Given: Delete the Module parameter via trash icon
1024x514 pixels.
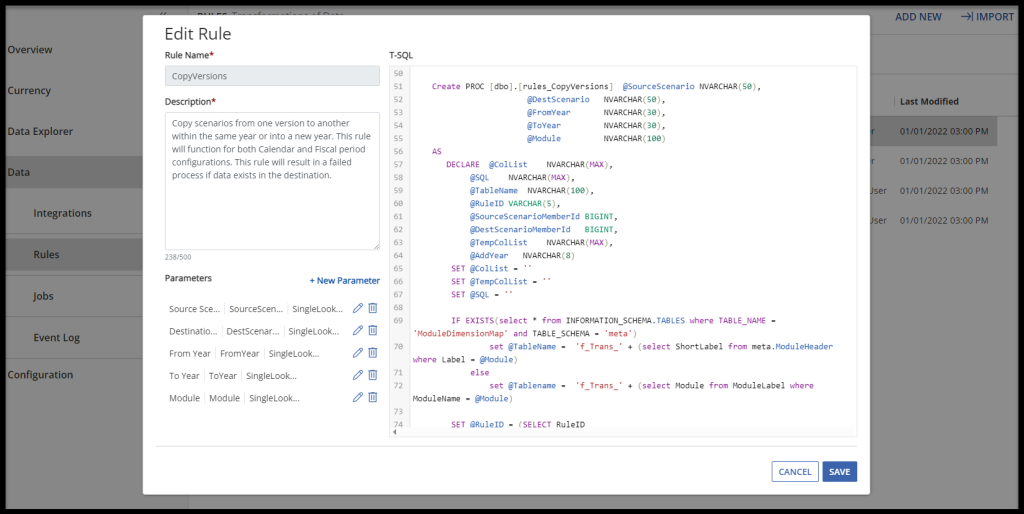Looking at the screenshot, I should [373, 397].
